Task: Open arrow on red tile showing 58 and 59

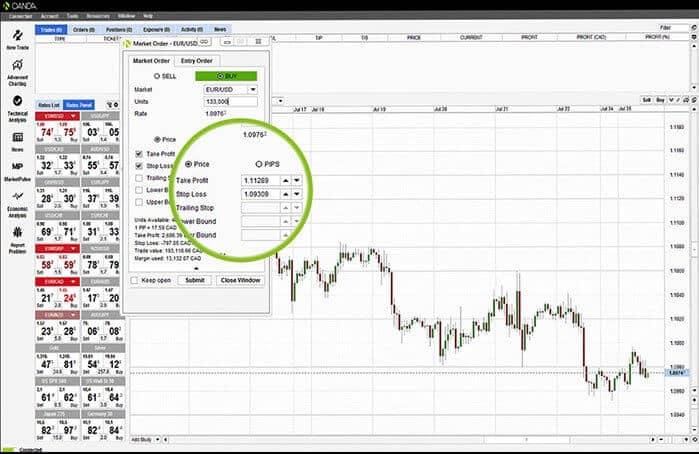Action: click(x=73, y=248)
